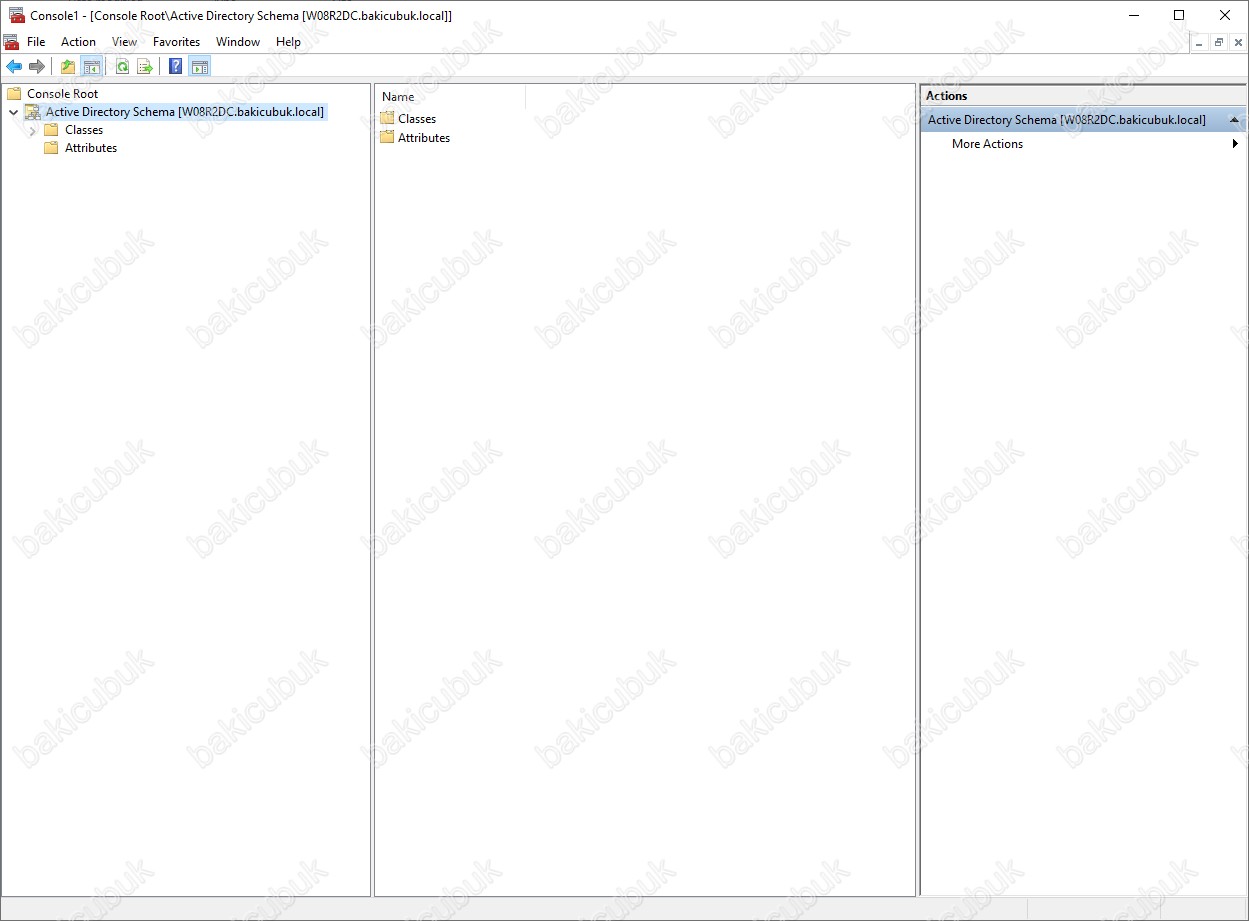Open the Help menu

(288, 42)
